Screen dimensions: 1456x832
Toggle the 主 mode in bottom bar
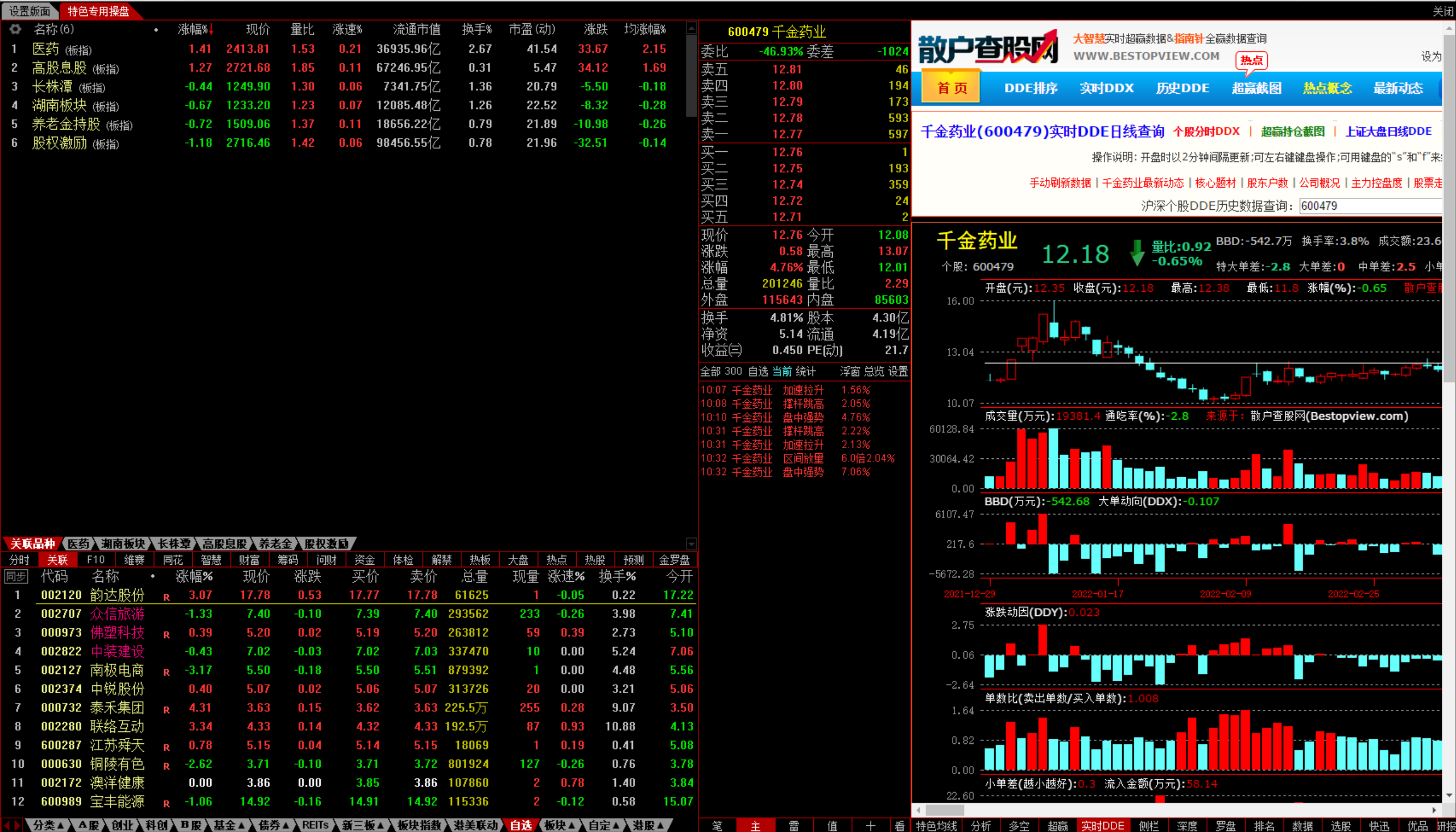[755, 826]
